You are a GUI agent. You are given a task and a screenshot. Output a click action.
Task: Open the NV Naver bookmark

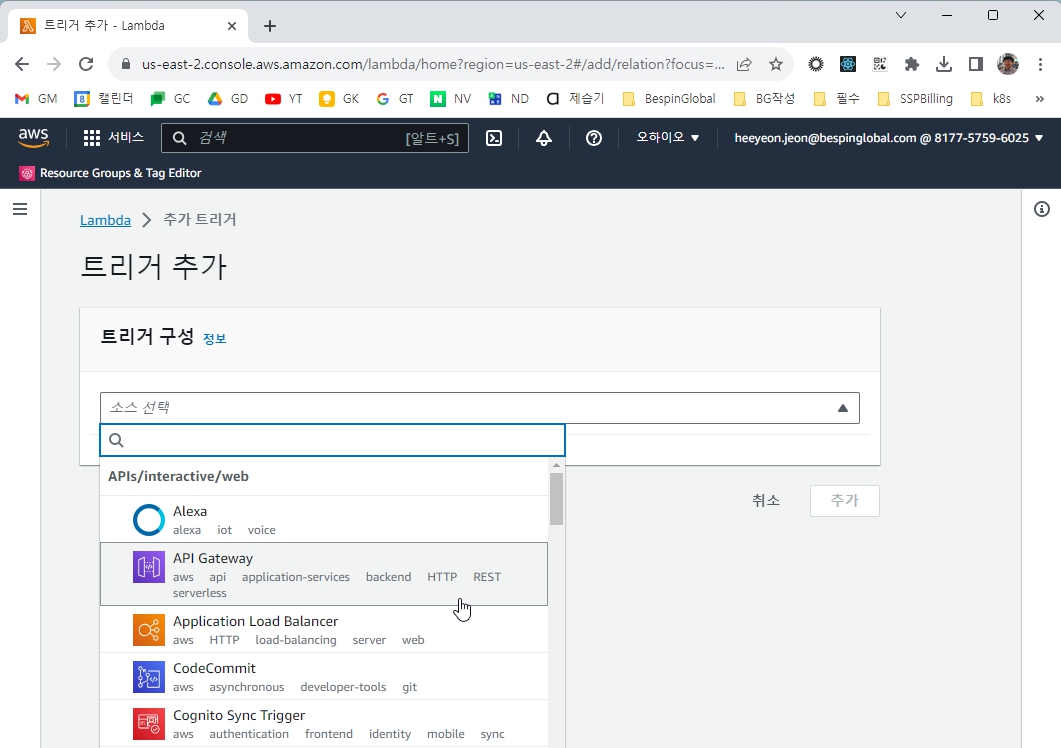450,99
